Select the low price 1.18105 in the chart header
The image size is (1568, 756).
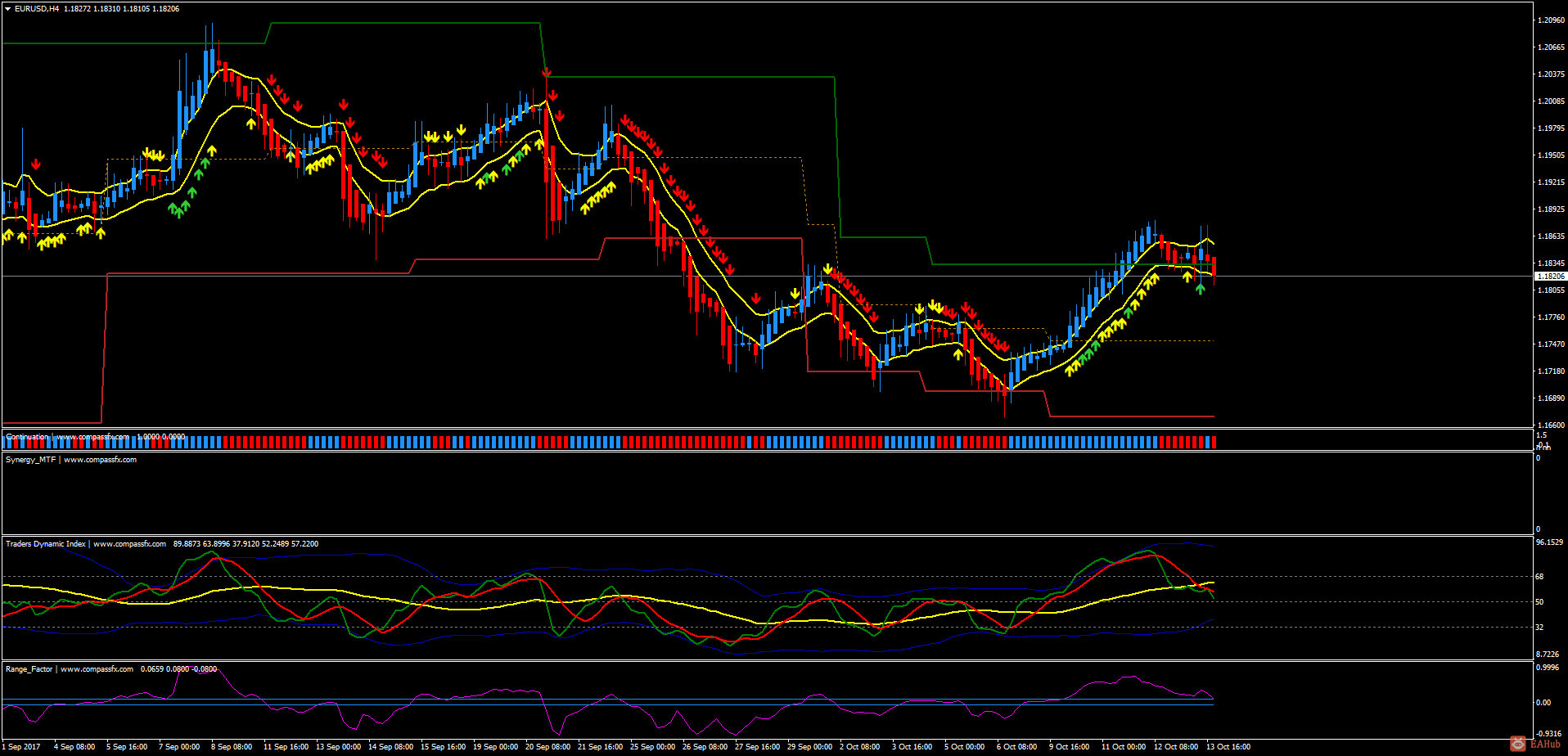(137, 9)
